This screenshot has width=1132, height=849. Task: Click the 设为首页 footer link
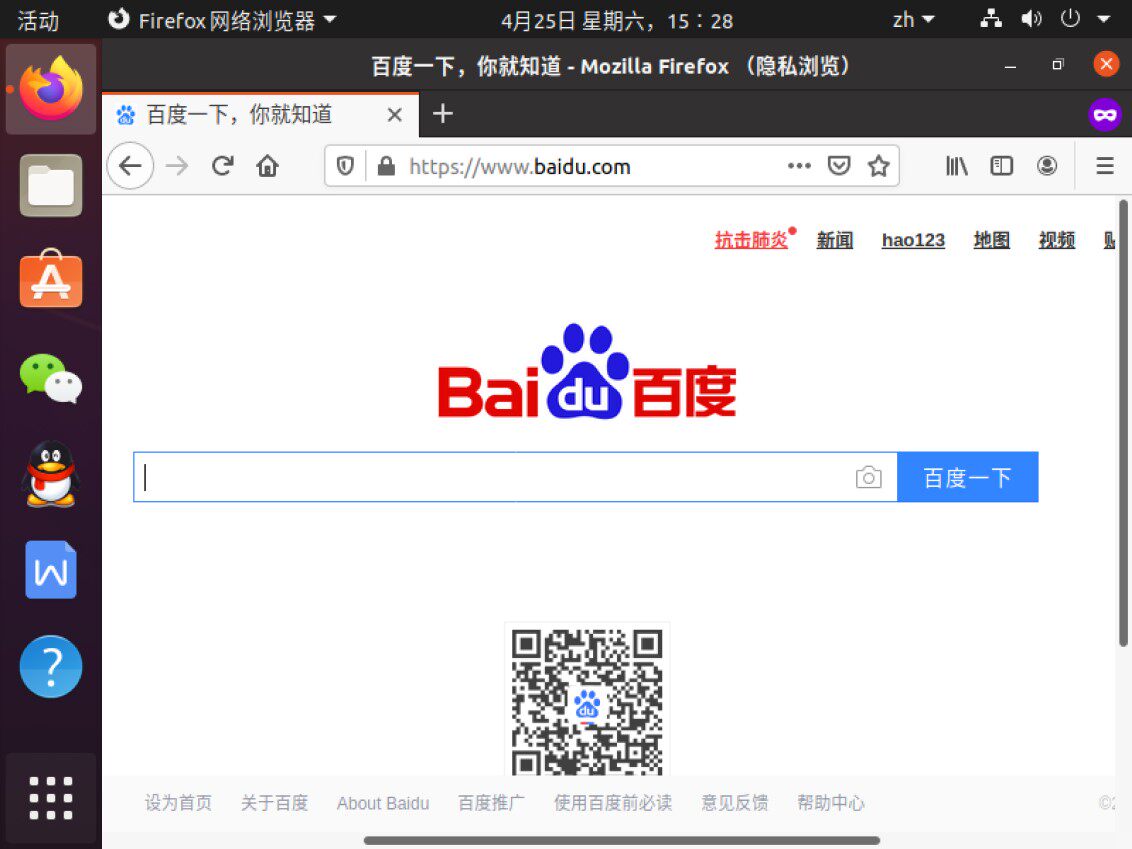pyautogui.click(x=178, y=803)
